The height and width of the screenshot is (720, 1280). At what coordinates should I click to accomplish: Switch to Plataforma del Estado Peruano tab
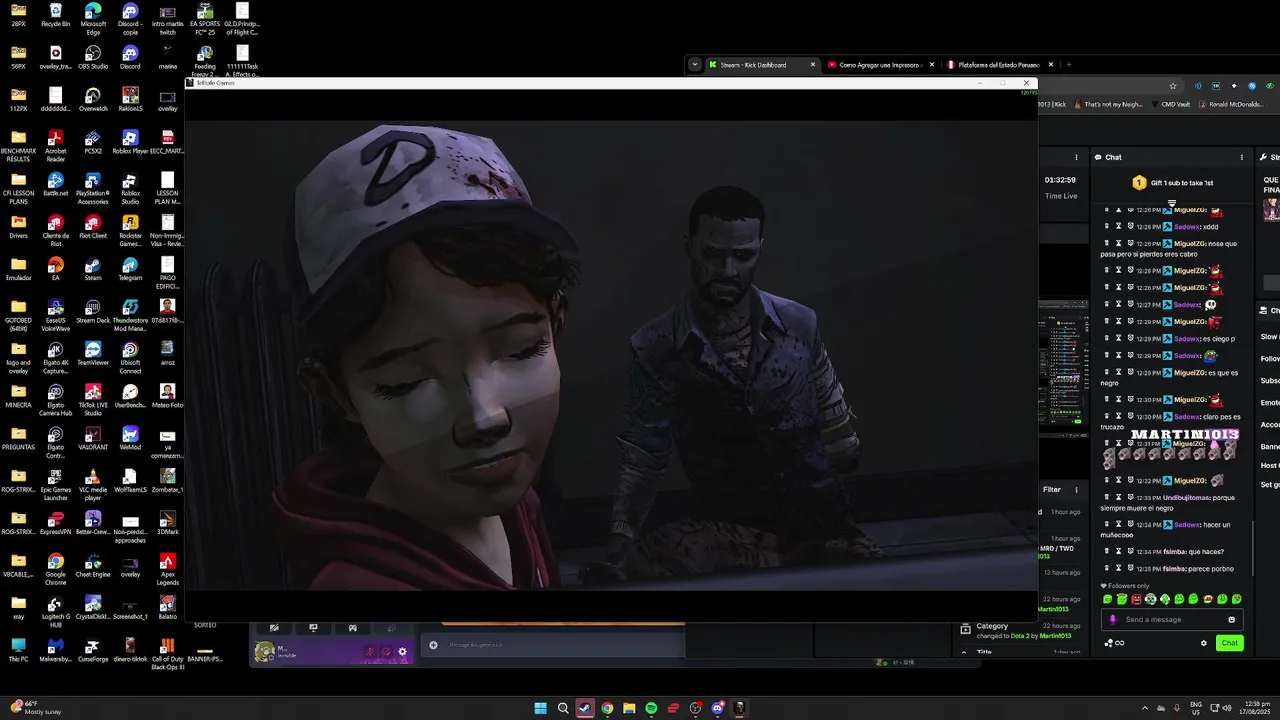(x=1000, y=65)
